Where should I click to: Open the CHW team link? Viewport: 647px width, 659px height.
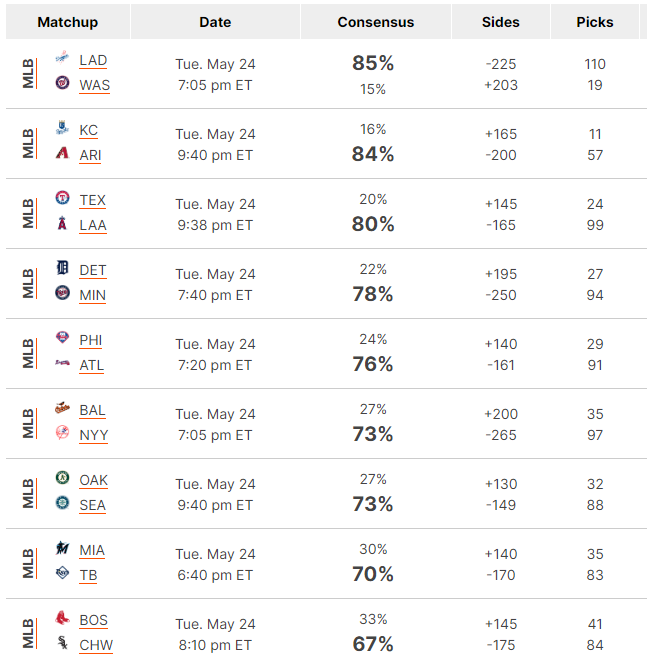coord(96,646)
